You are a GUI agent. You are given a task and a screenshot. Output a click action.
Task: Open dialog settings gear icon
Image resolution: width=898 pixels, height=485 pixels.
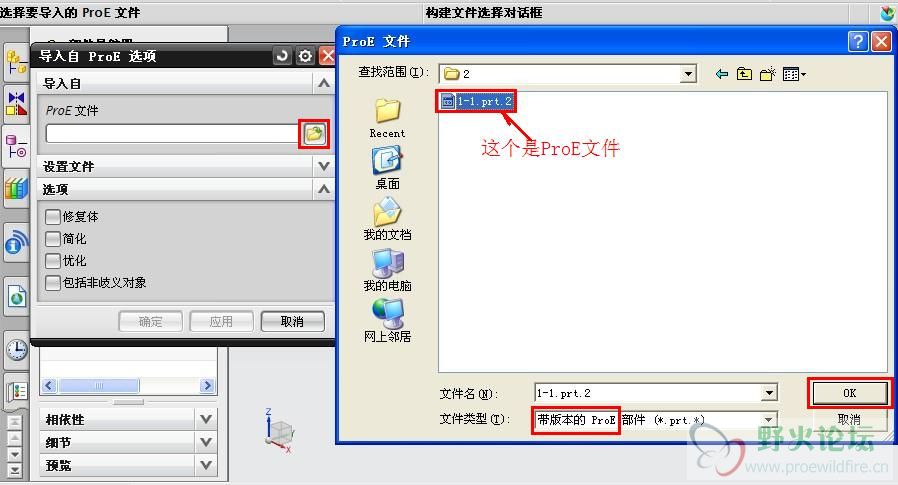pyautogui.click(x=305, y=56)
